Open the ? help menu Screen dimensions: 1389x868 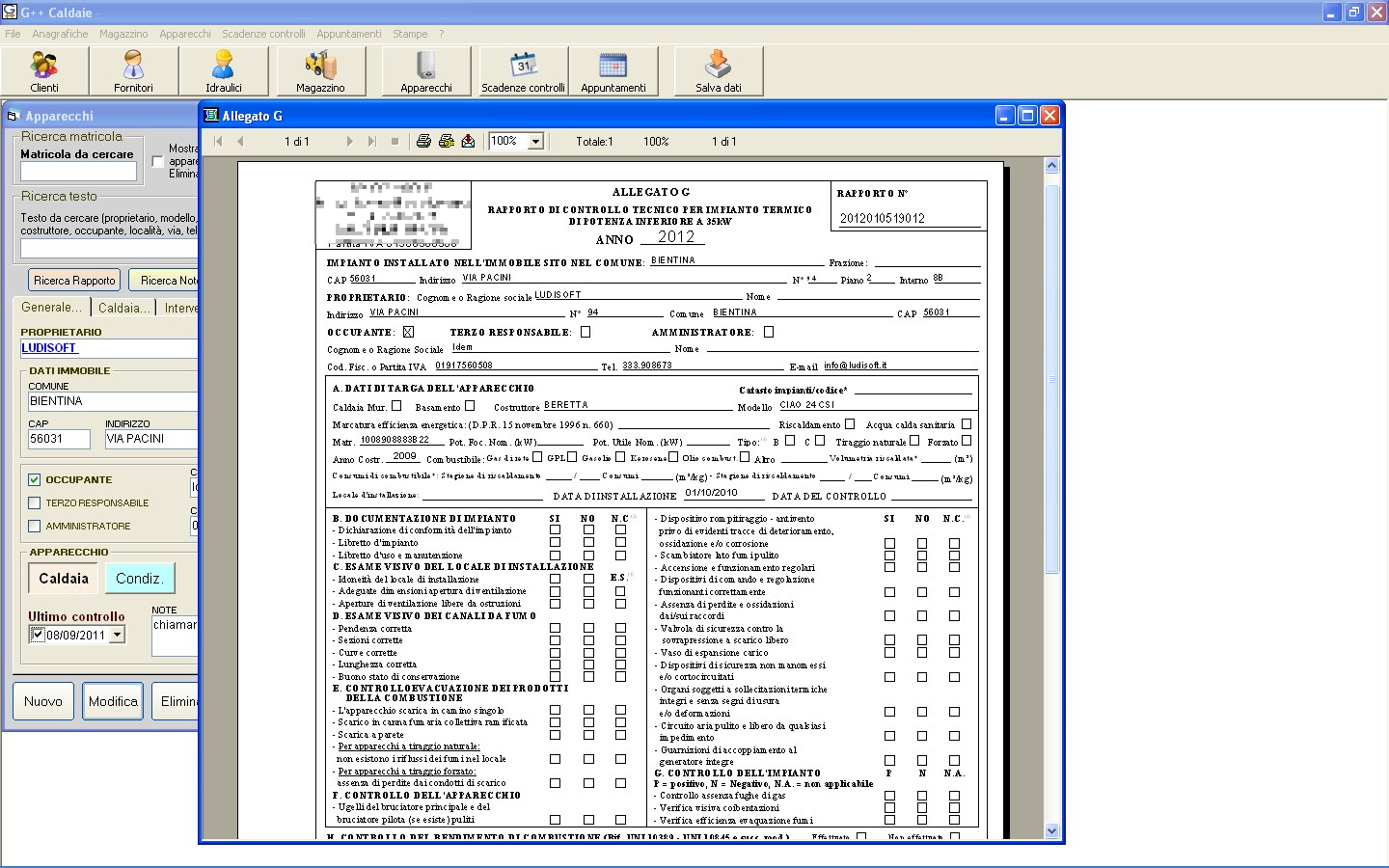442,34
